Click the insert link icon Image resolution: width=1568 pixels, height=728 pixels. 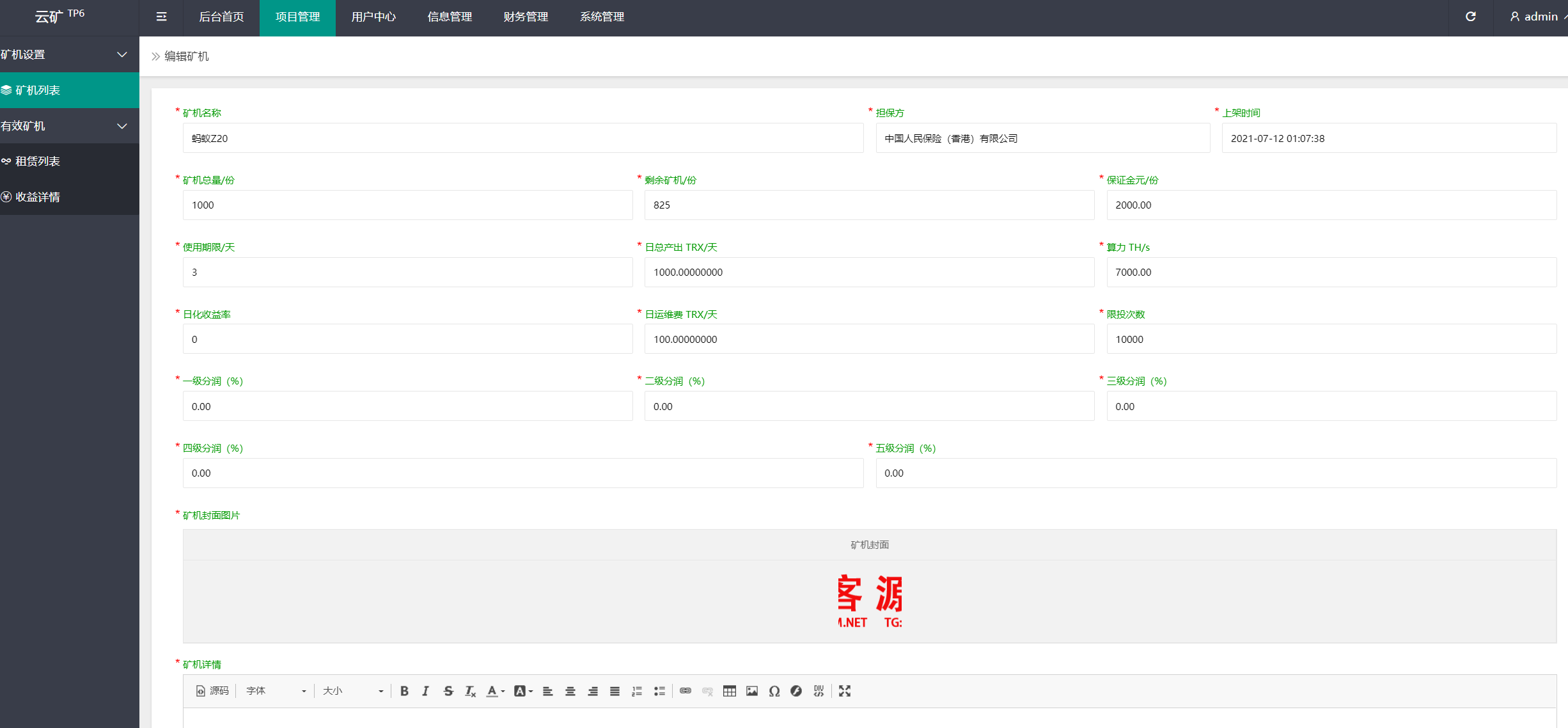point(685,691)
